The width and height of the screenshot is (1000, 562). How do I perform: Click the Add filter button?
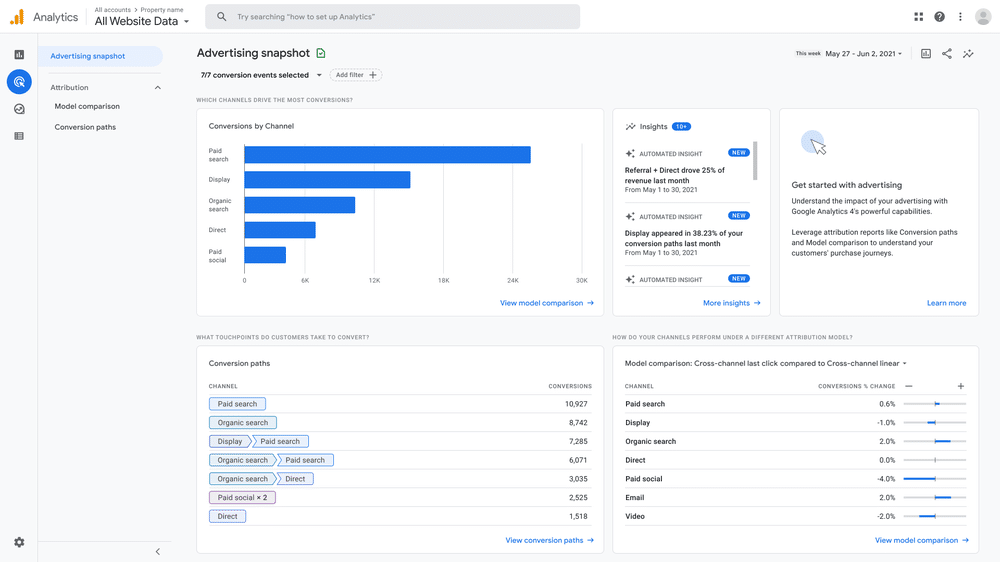[x=356, y=75]
